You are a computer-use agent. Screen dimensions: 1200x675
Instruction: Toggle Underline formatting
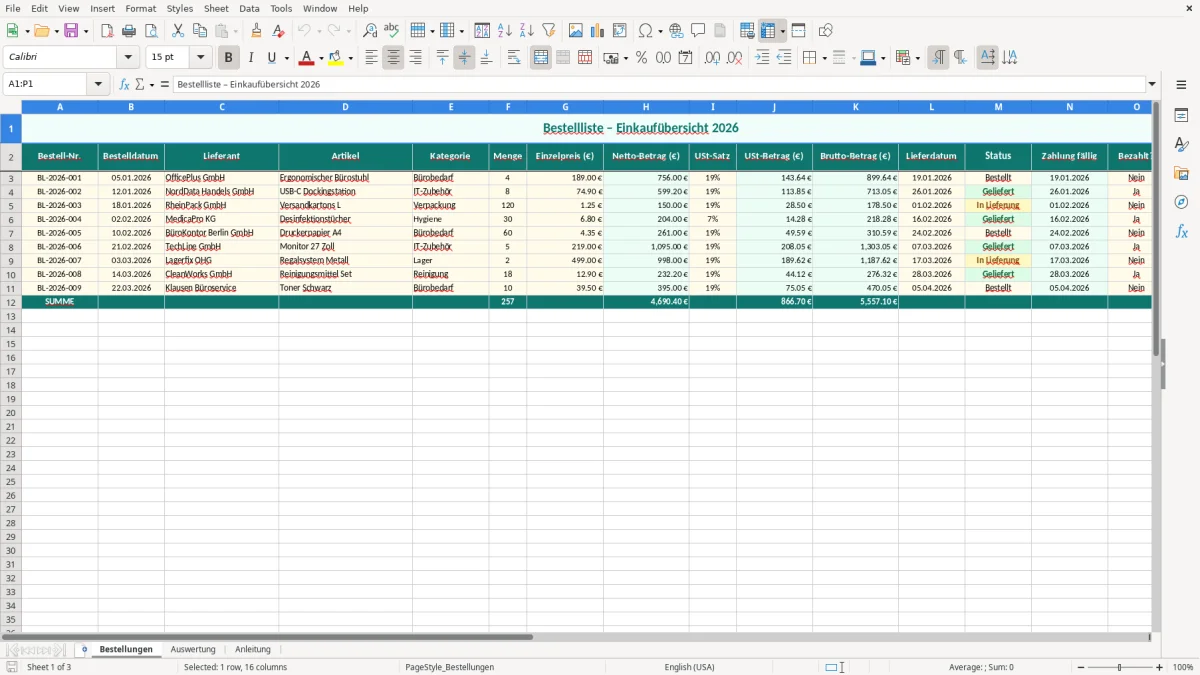272,58
